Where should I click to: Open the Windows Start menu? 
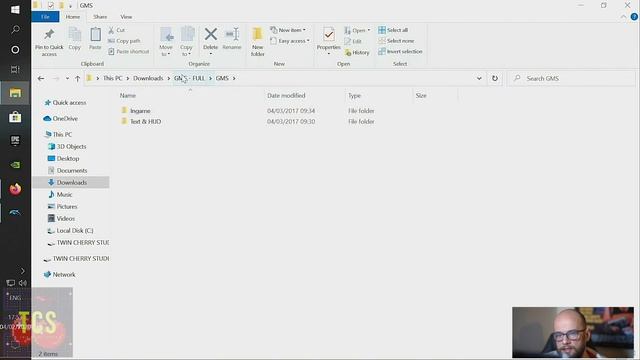pyautogui.click(x=15, y=9)
